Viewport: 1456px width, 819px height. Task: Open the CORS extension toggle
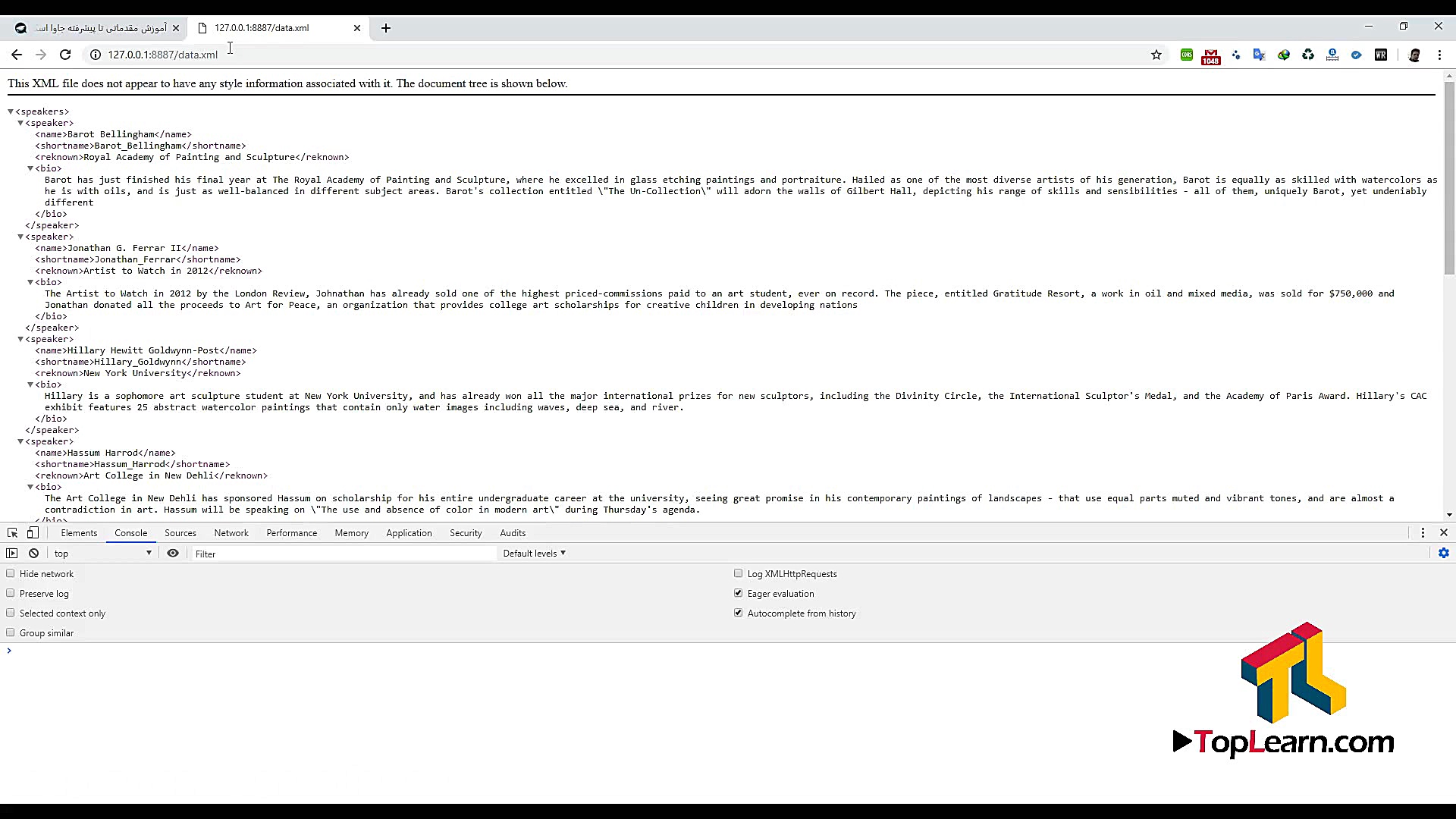point(1186,55)
